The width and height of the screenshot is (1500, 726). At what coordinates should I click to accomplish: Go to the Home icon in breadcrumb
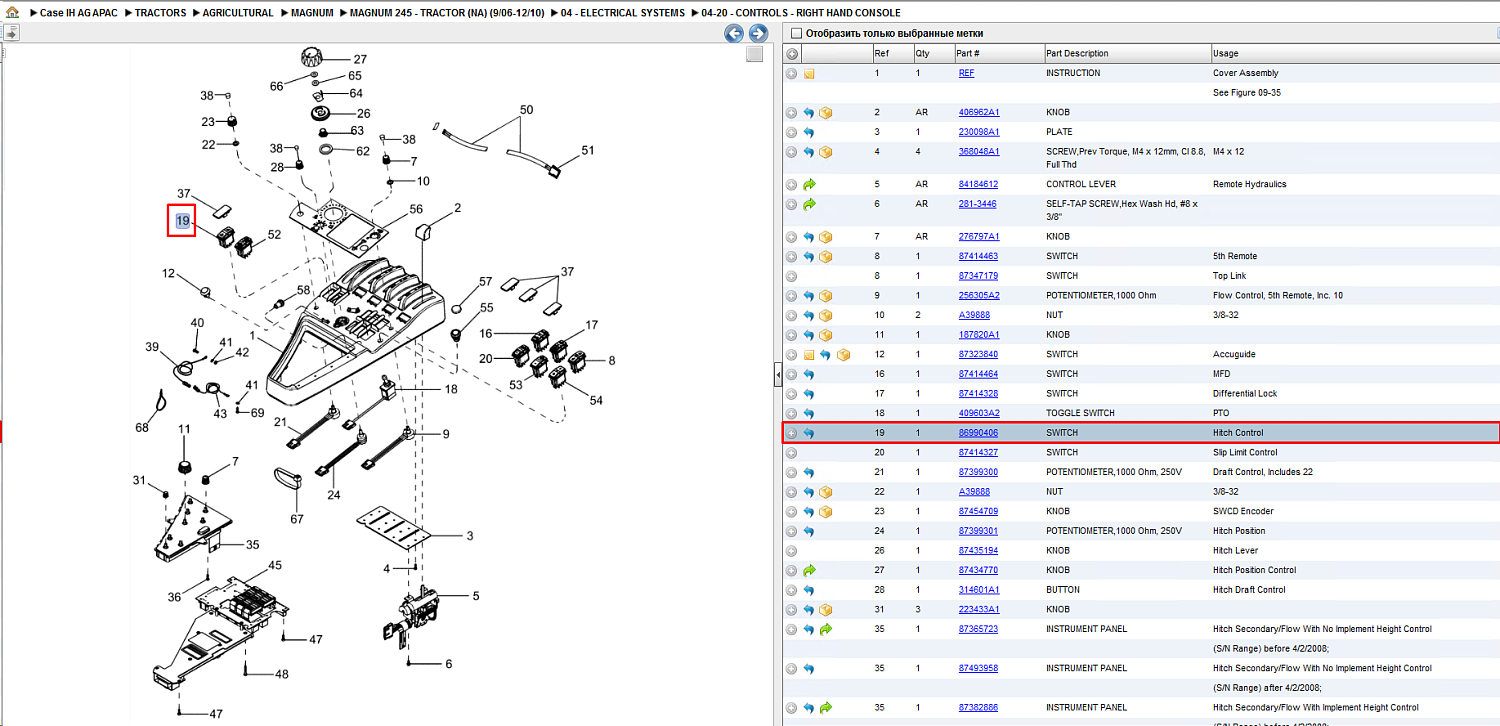pyautogui.click(x=13, y=13)
